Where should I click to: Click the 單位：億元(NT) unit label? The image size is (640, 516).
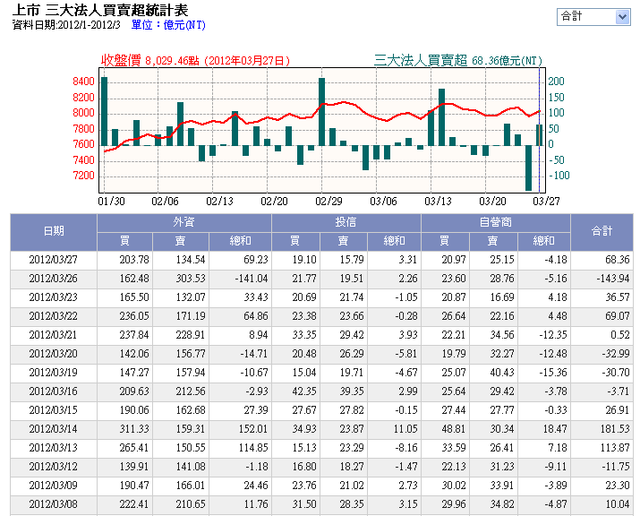[168, 25]
